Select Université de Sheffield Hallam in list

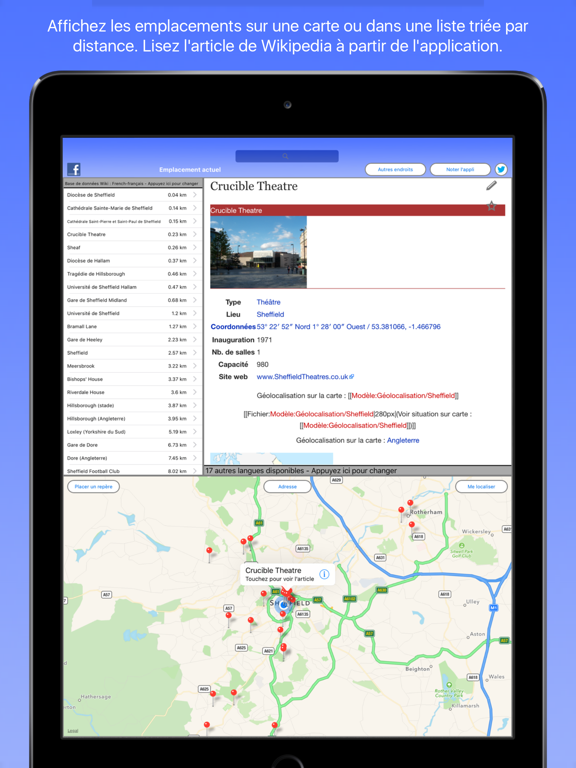(x=133, y=287)
